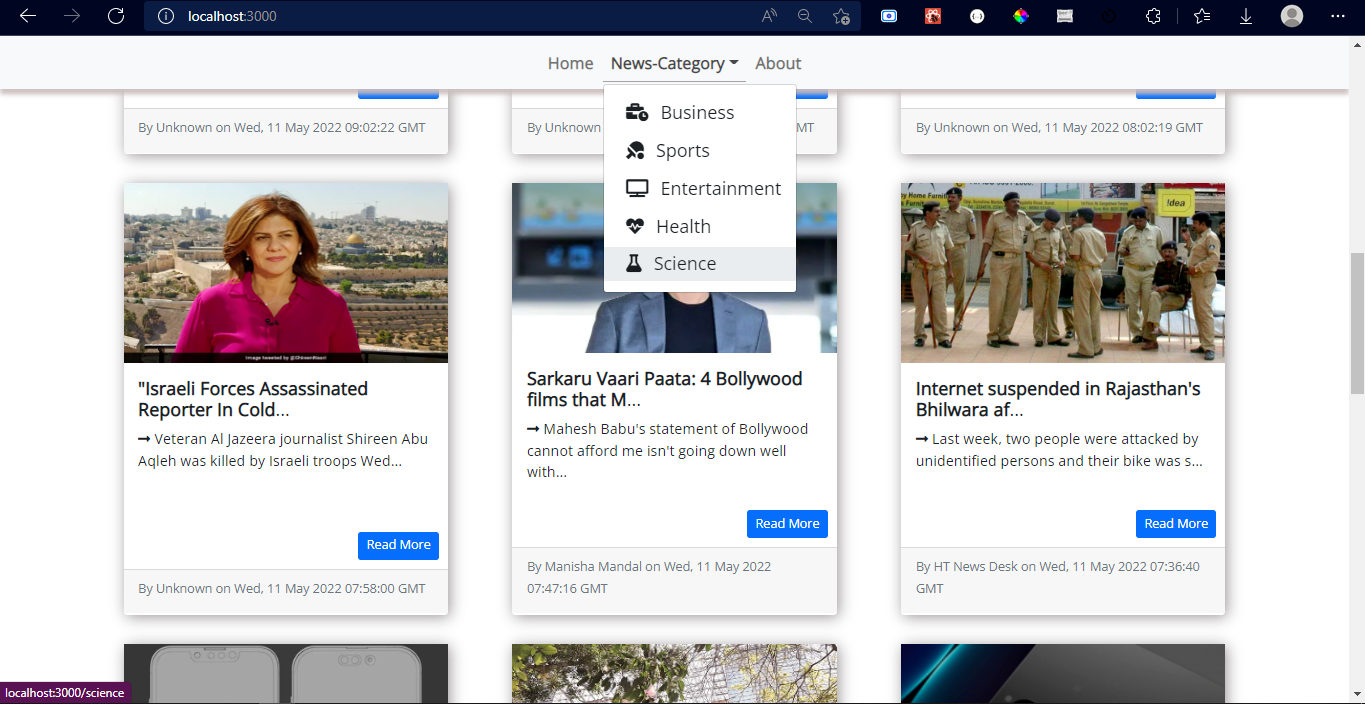The width and height of the screenshot is (1365, 704).
Task: Click summary "Veteran Al Jazeera journalist Shireen Abu Aqleh"
Action: 283,450
